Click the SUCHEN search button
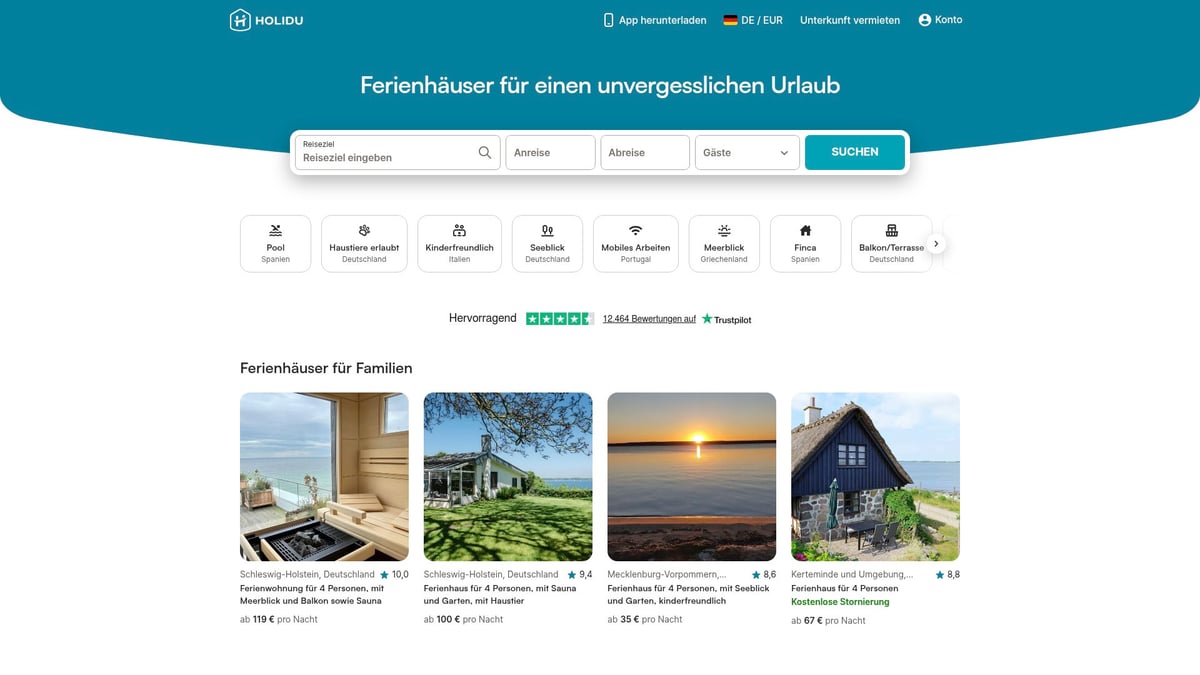Image resolution: width=1200 pixels, height=675 pixels. 855,152
